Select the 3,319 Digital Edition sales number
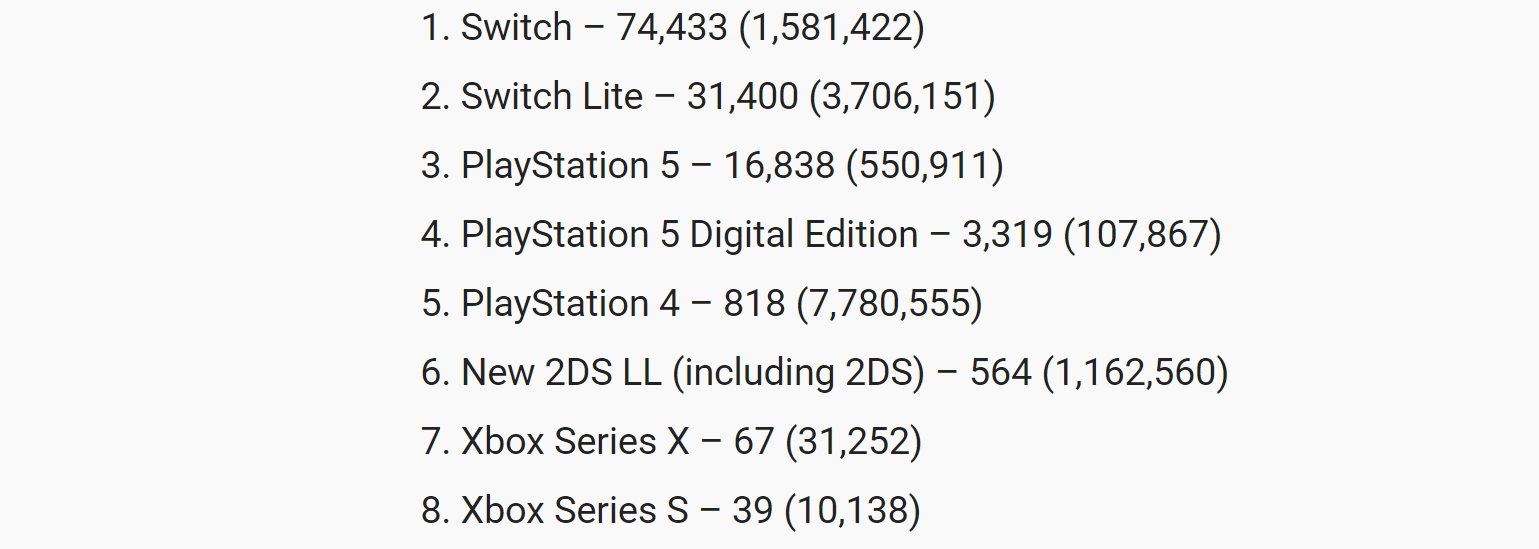This screenshot has width=1539, height=549. 1007,235
